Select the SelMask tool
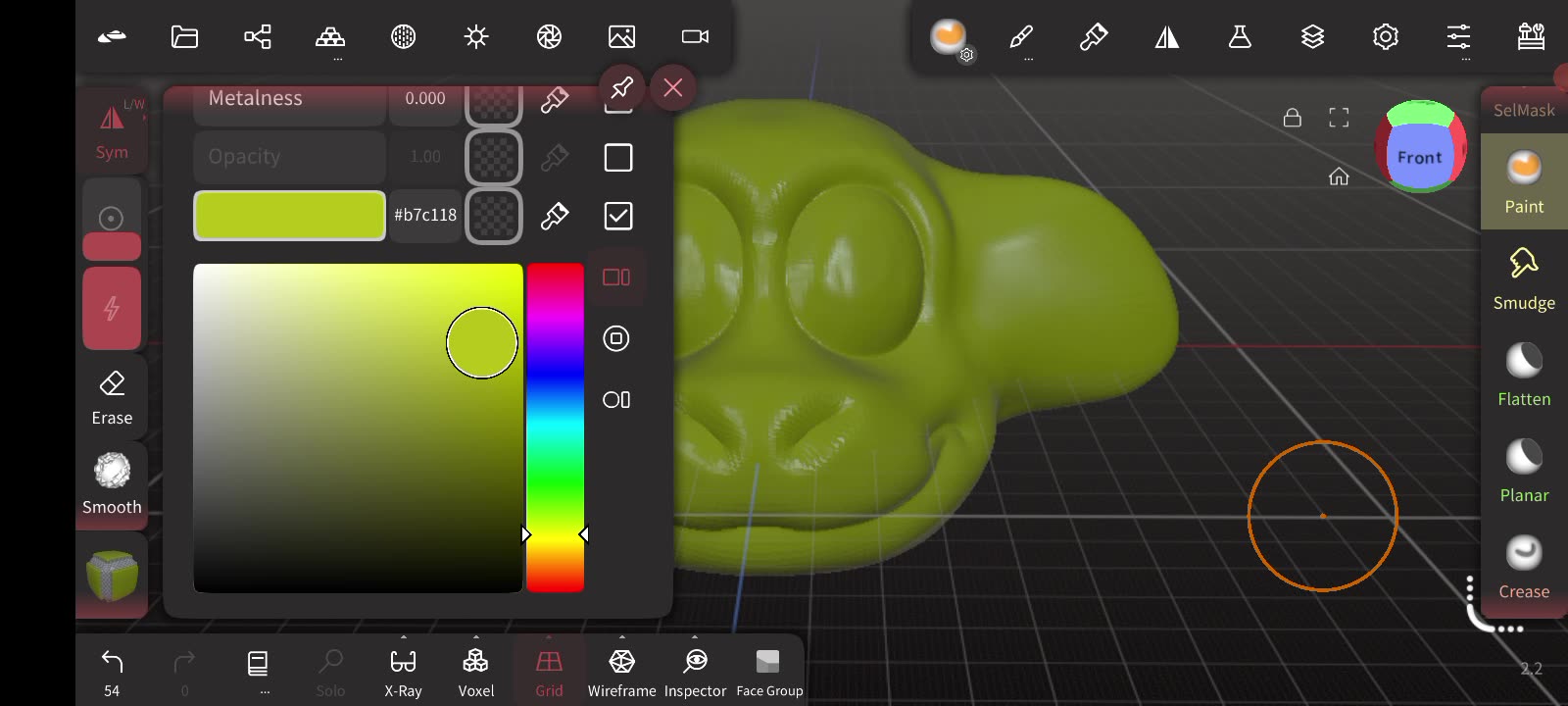 pyautogui.click(x=1524, y=110)
